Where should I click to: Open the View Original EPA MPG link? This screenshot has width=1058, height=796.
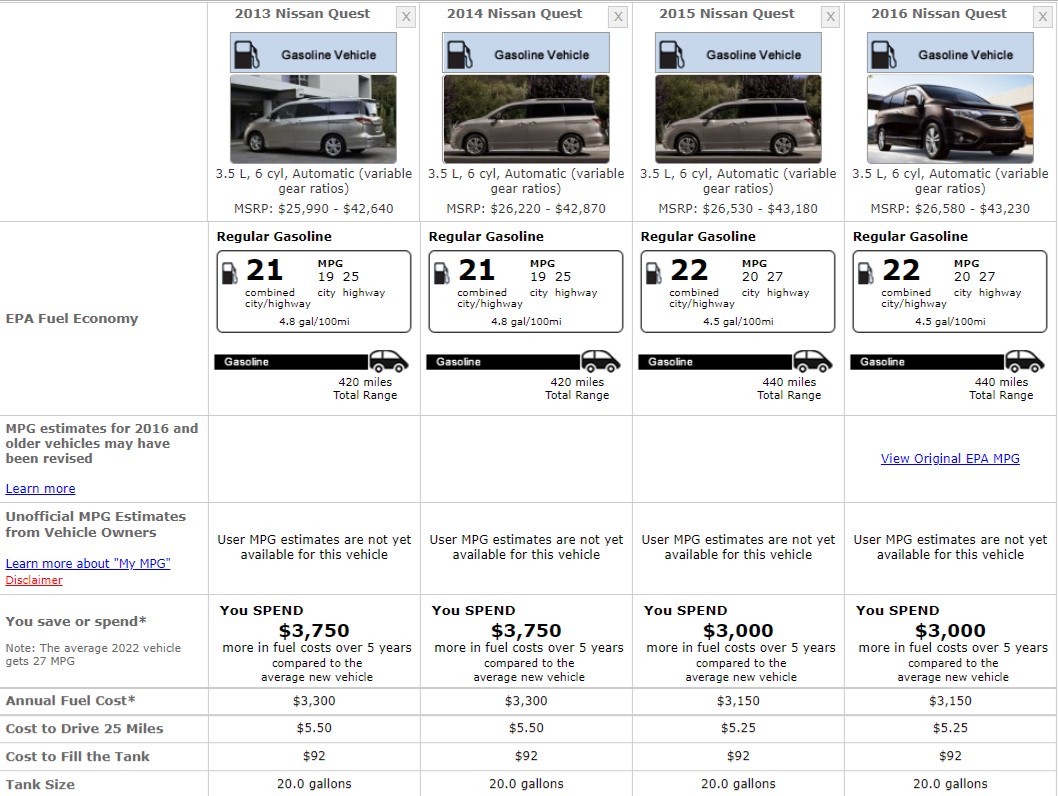point(950,459)
